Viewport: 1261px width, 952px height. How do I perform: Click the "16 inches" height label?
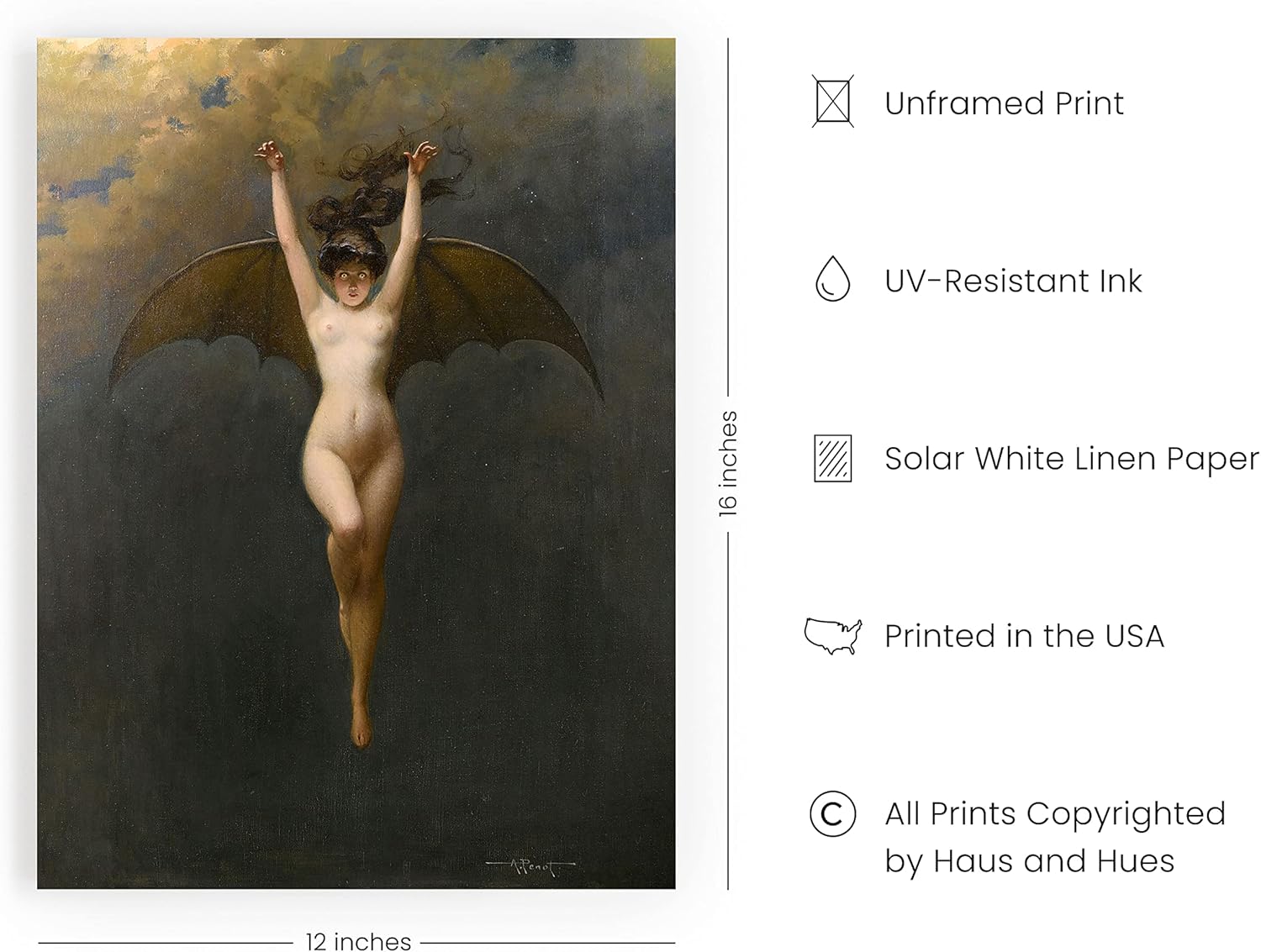[728, 464]
